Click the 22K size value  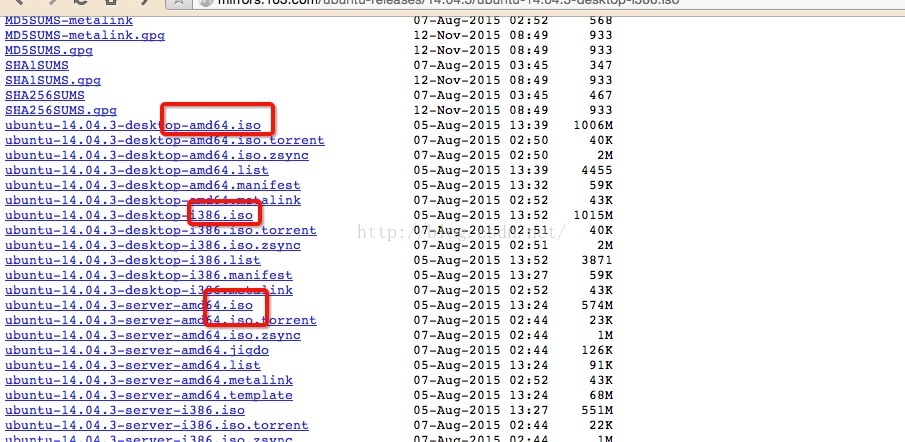click(x=601, y=425)
